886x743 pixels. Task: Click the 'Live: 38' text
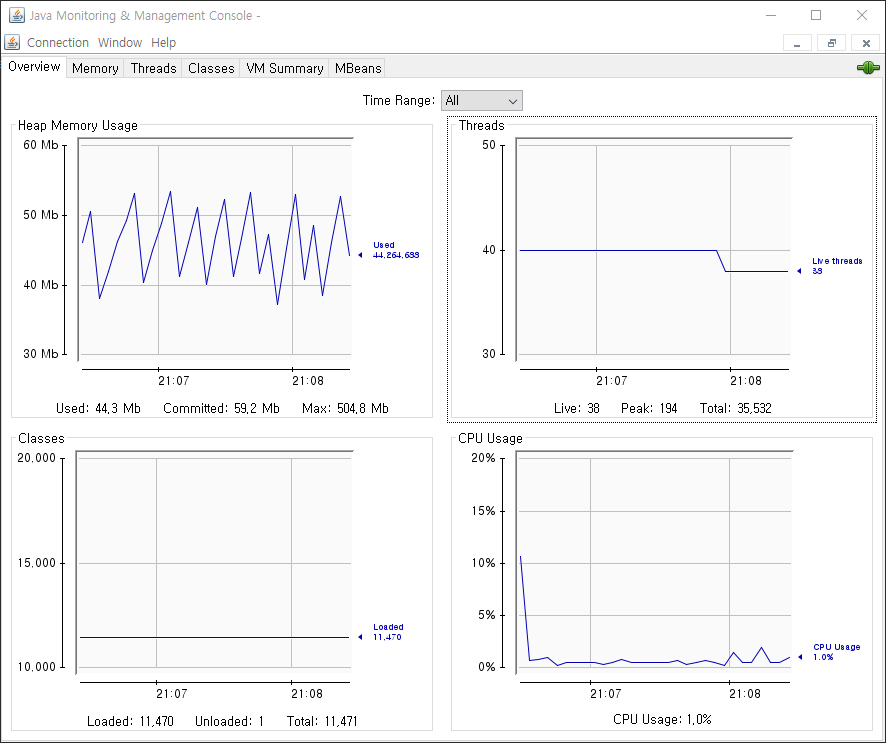click(x=576, y=409)
